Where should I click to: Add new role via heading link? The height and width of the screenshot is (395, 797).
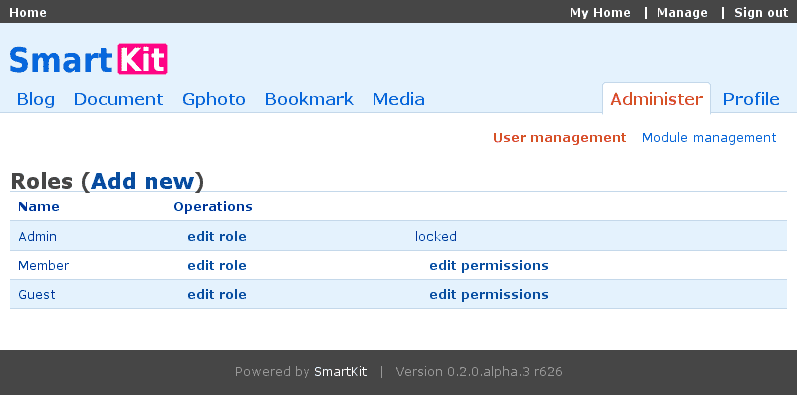coord(143,181)
